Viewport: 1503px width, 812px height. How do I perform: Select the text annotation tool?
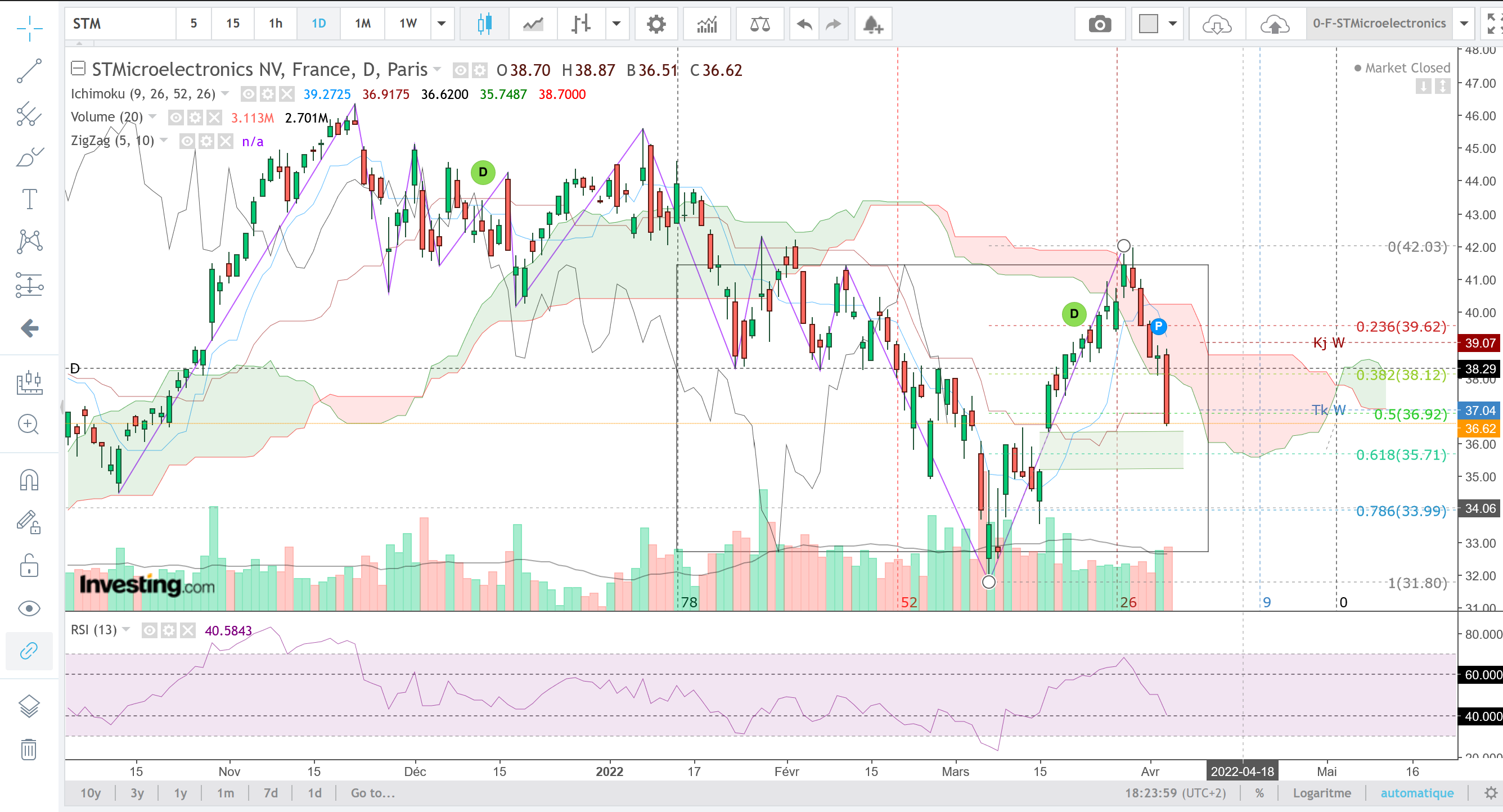click(x=29, y=199)
